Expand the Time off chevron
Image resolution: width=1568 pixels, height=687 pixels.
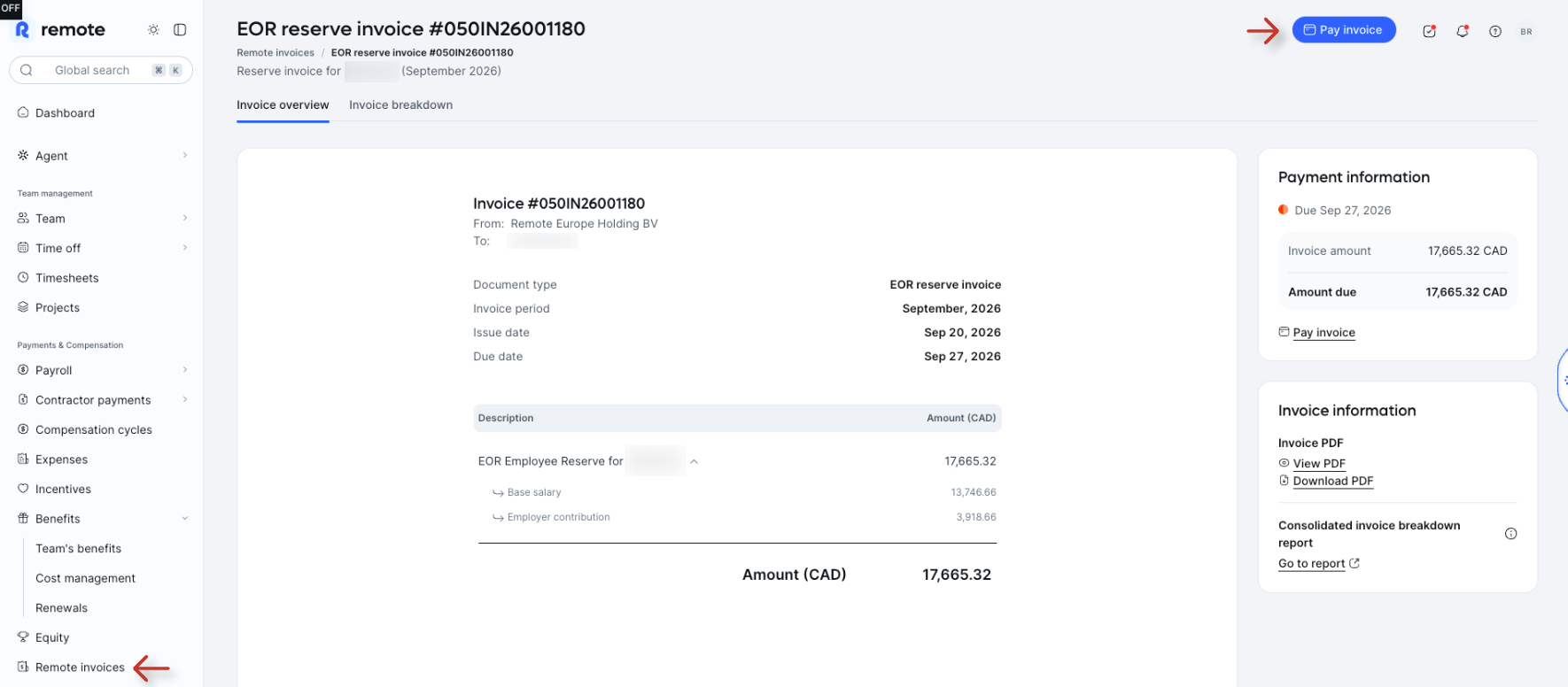coord(185,248)
